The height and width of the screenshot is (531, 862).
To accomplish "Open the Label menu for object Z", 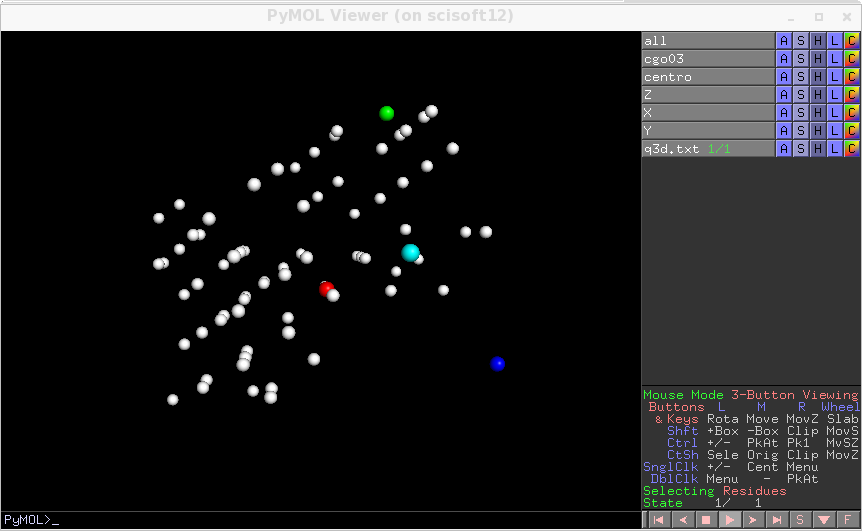I will (835, 95).
